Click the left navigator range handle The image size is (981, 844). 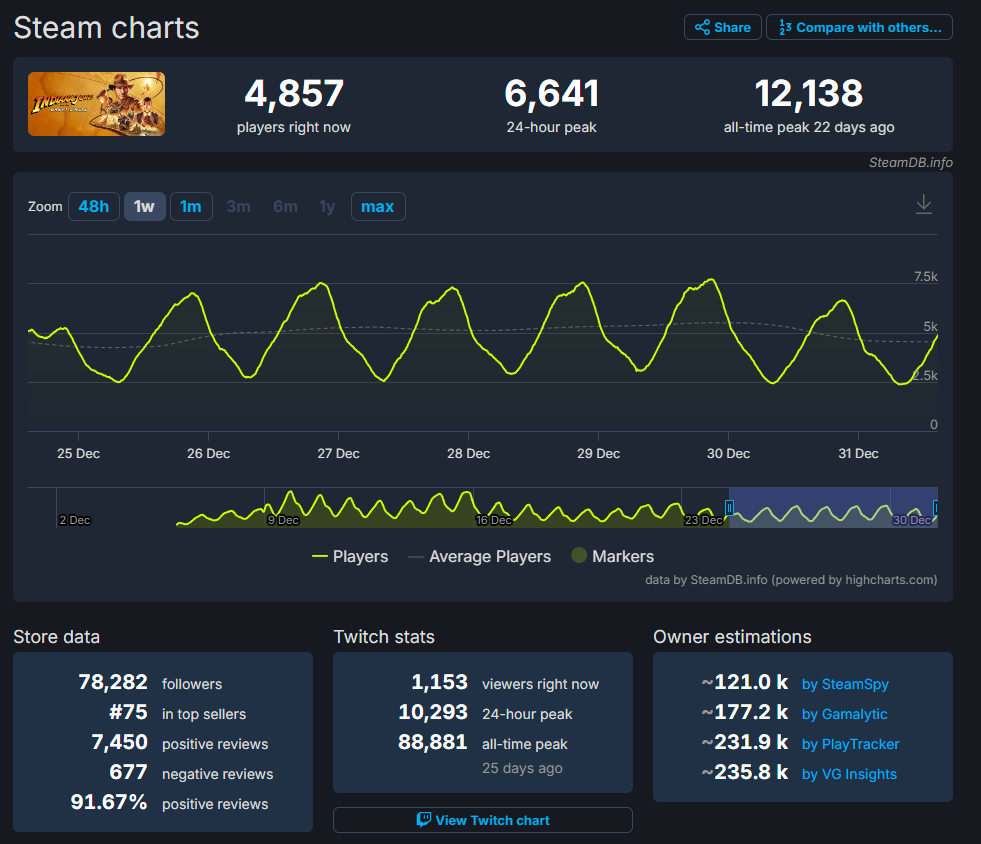tap(729, 507)
